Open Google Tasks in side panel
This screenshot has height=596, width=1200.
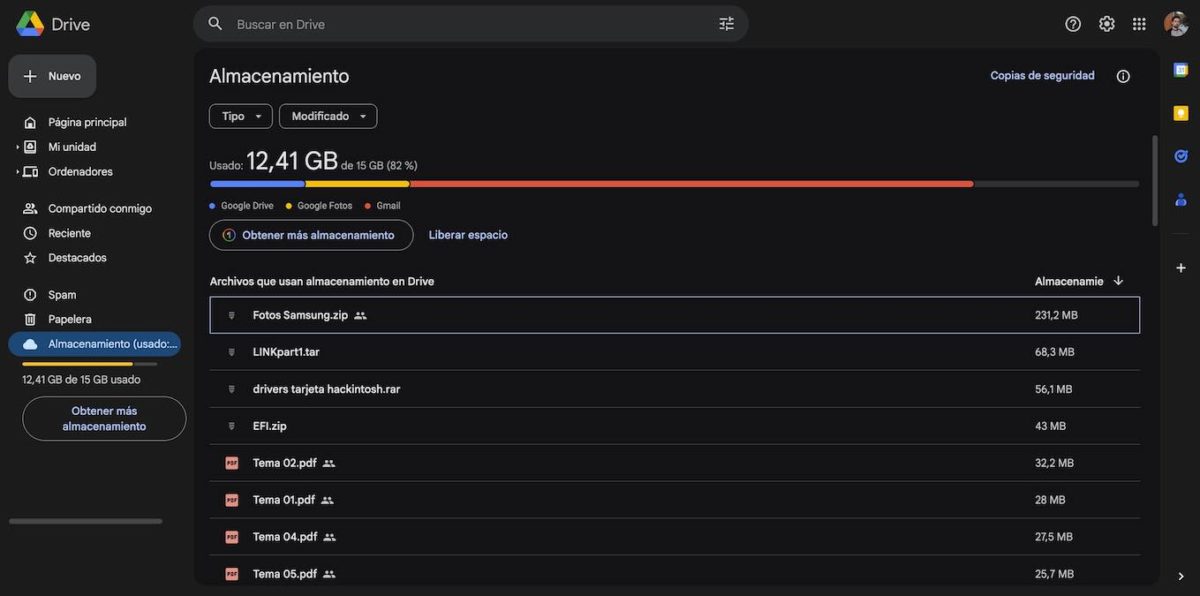point(1181,156)
